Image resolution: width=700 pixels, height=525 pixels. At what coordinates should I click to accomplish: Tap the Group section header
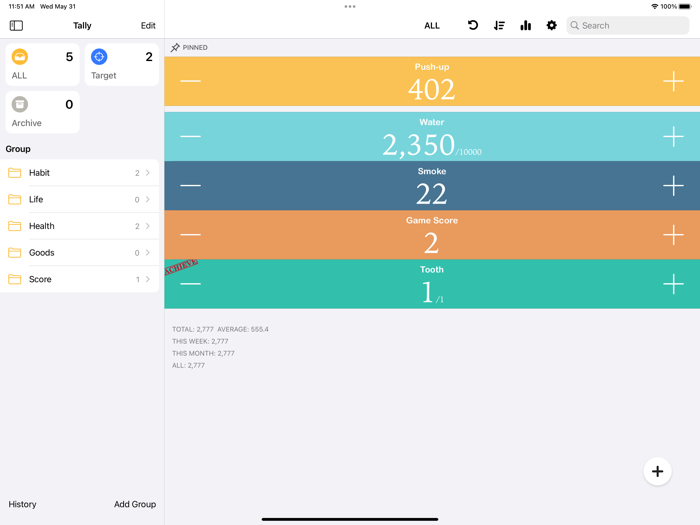pyautogui.click(x=18, y=149)
